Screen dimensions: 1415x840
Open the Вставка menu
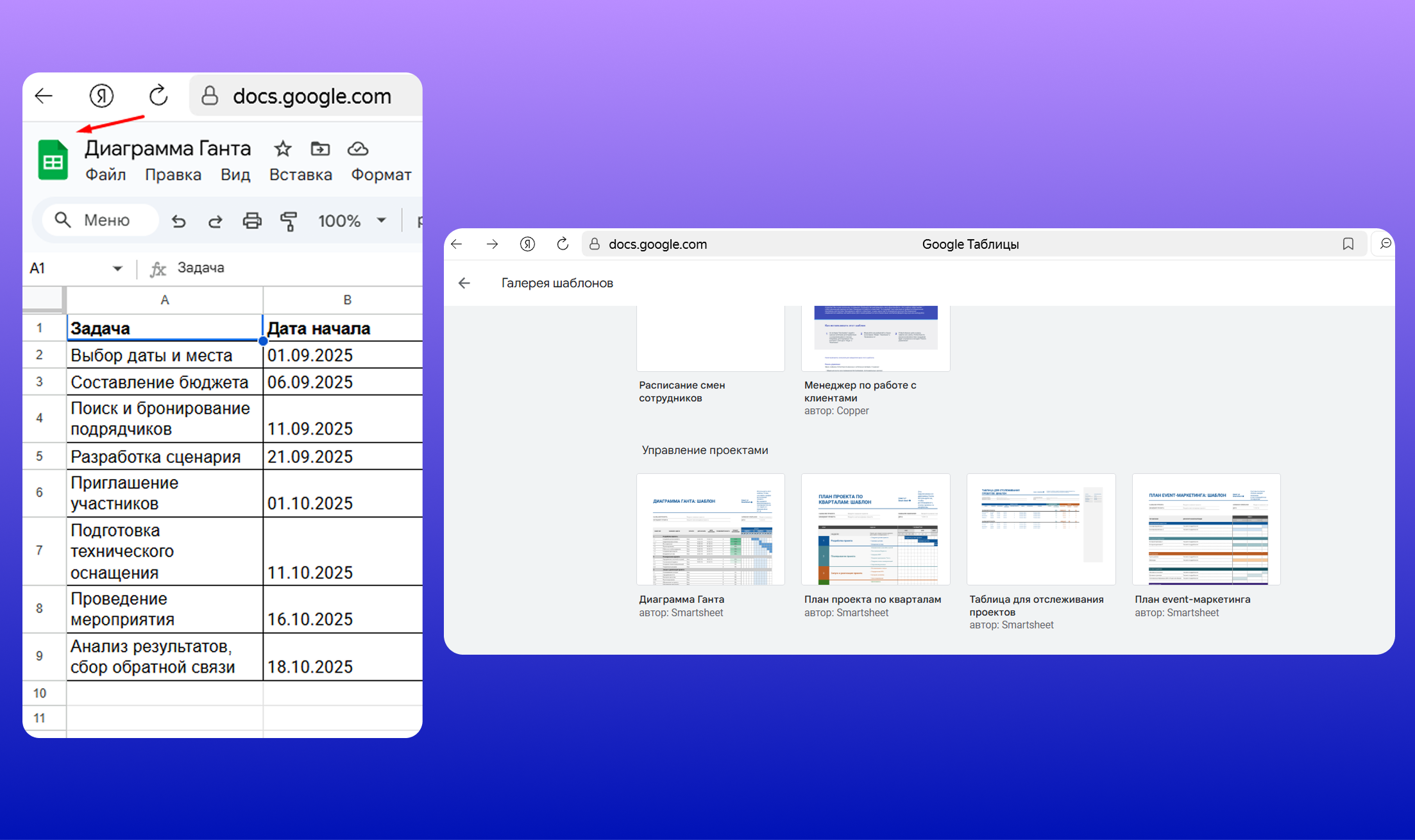[x=300, y=175]
